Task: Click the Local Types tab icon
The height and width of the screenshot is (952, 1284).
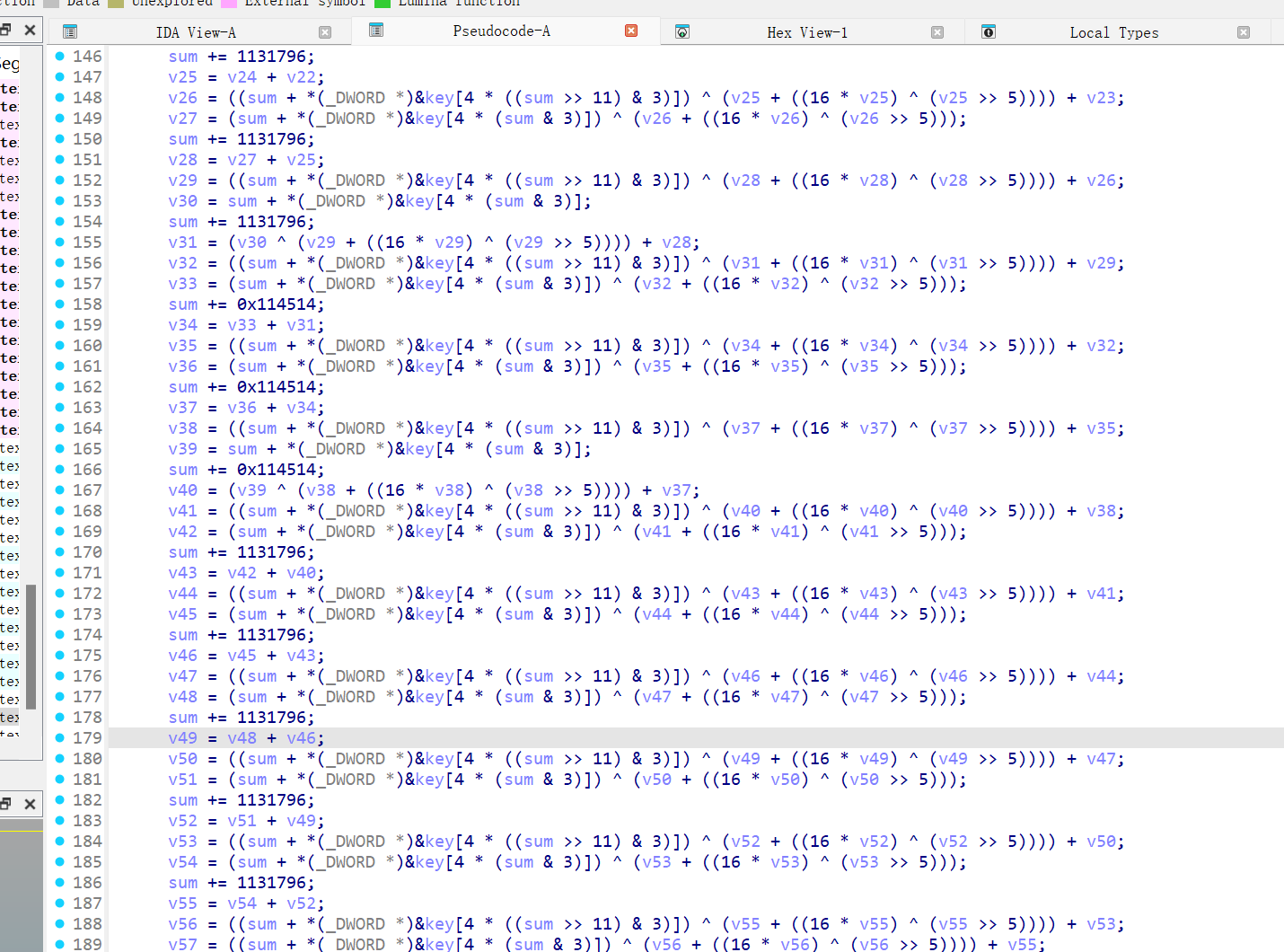Action: click(989, 32)
